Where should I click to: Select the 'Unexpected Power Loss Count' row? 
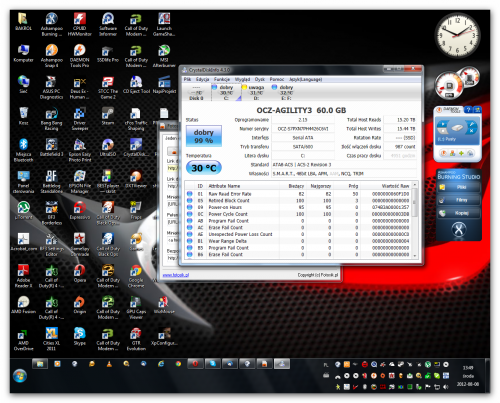pos(298,234)
